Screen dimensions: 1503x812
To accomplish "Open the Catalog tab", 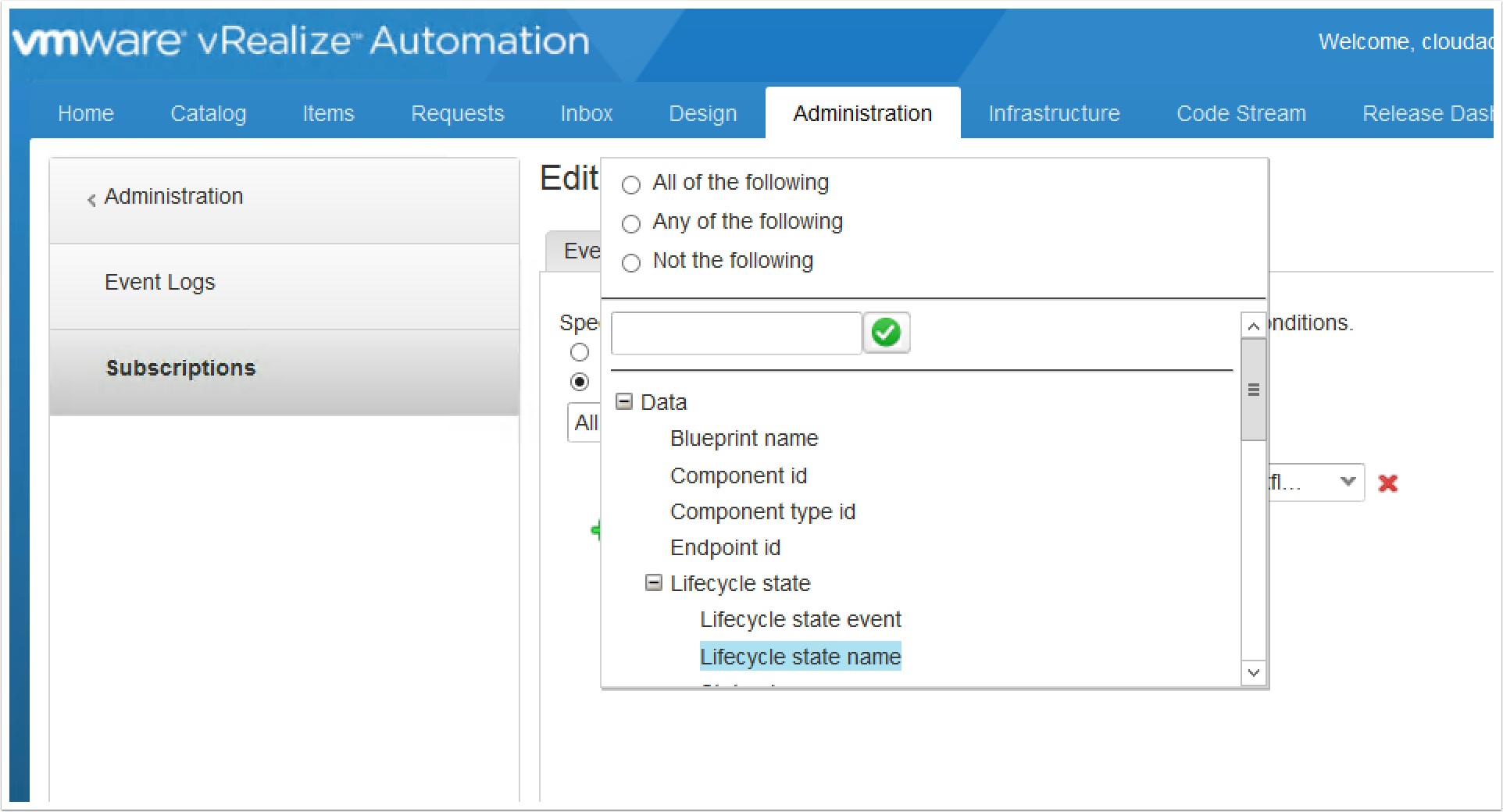I will pyautogui.click(x=209, y=113).
